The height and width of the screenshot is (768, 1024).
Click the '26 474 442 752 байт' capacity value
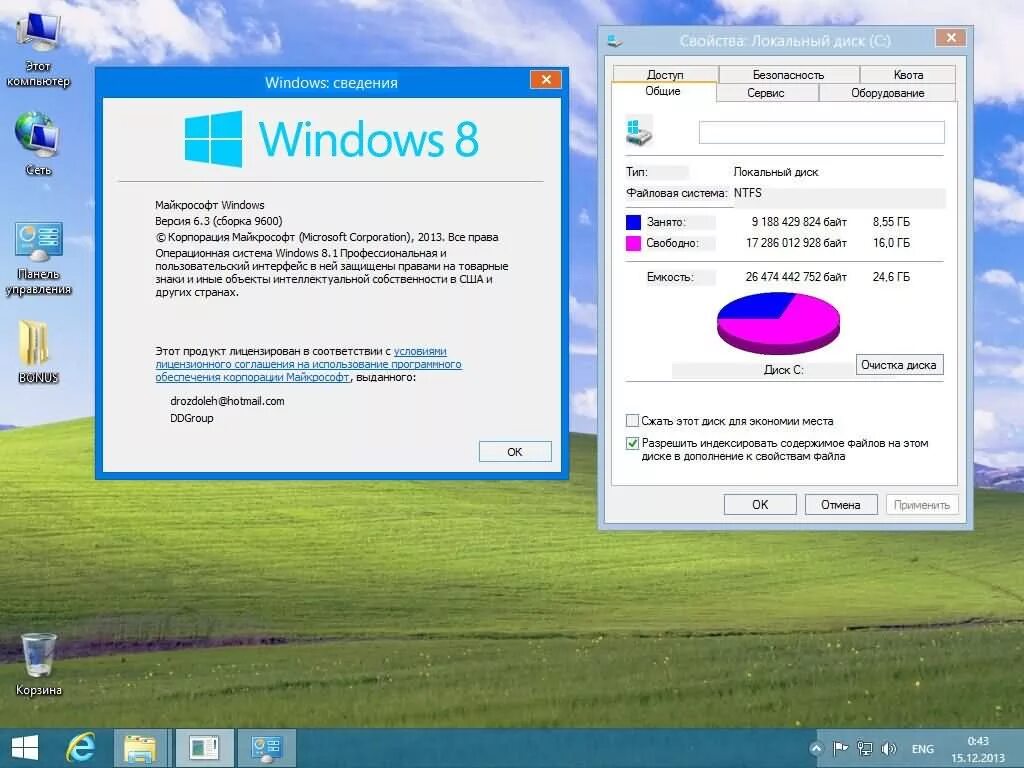797,277
